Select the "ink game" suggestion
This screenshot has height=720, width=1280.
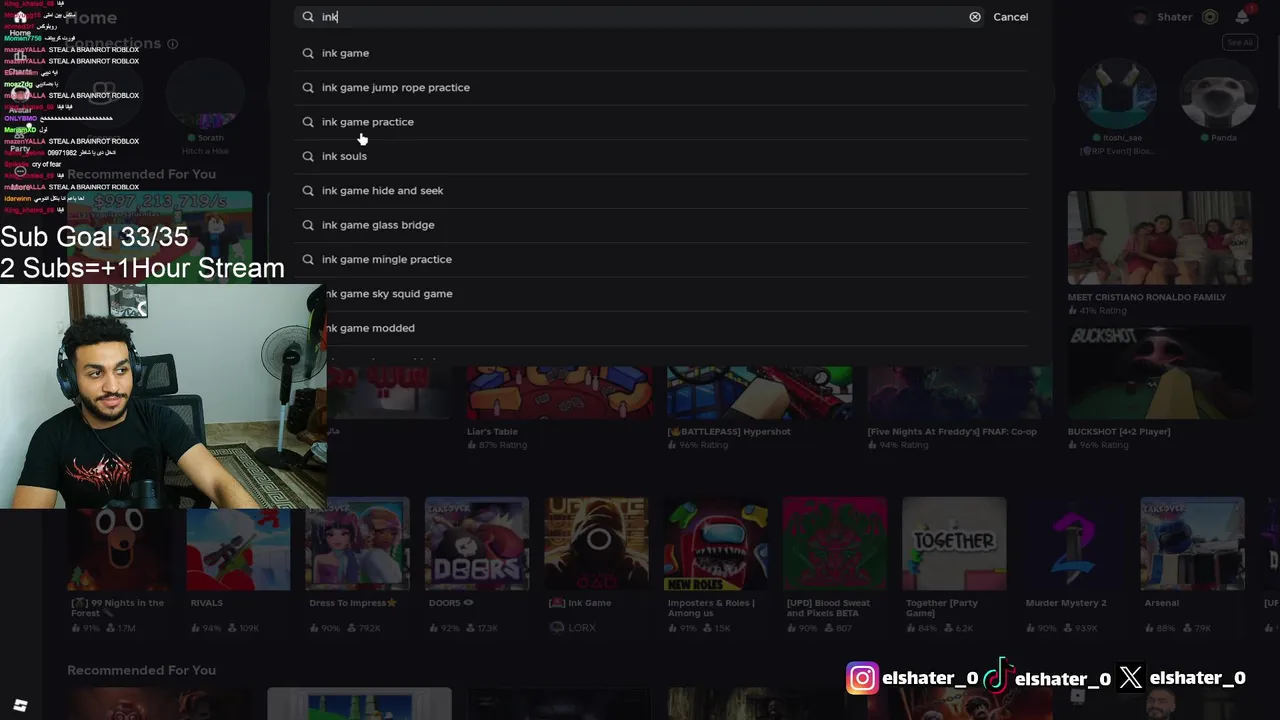(x=662, y=53)
